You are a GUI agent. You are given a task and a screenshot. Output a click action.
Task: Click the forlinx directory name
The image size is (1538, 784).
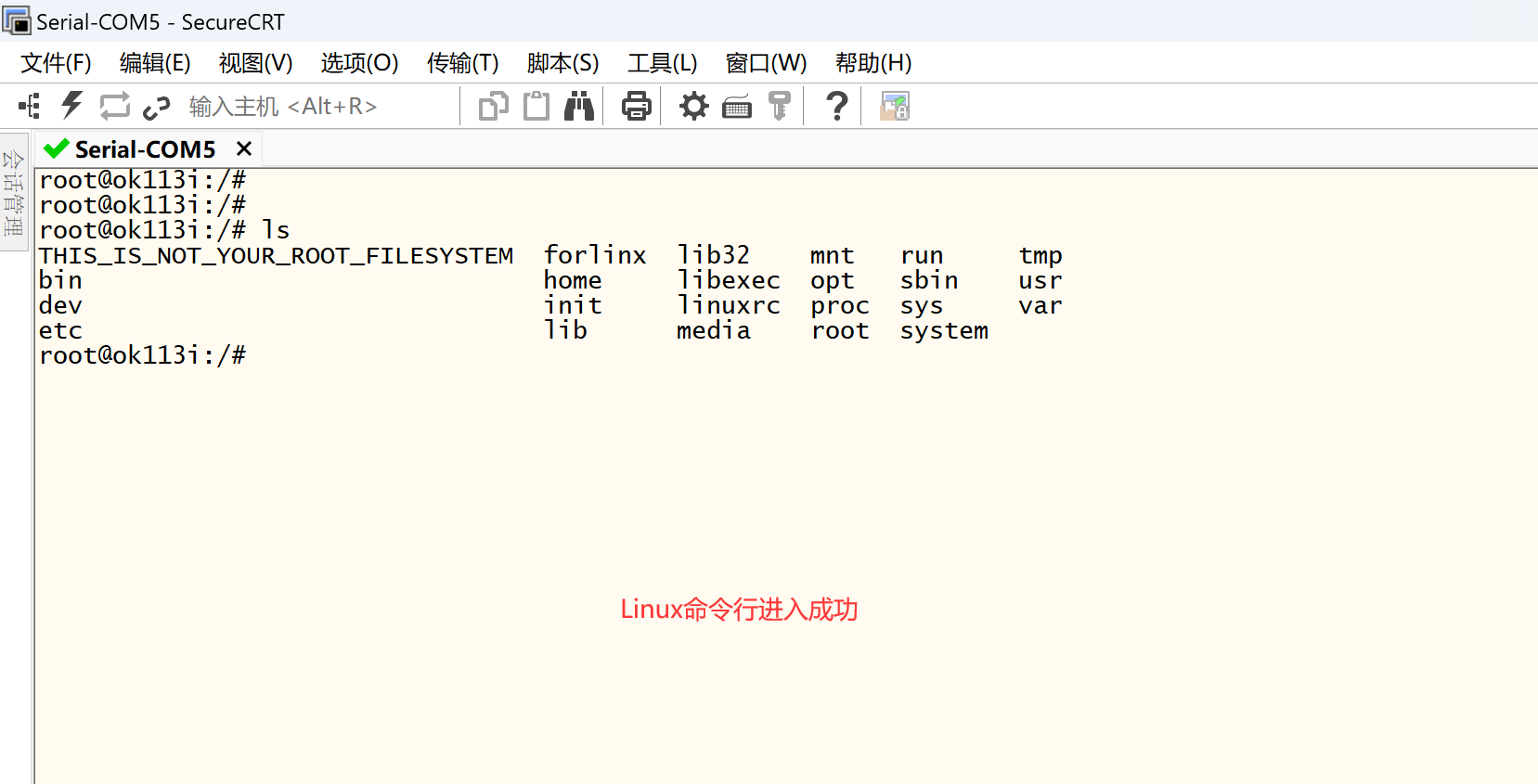595,255
